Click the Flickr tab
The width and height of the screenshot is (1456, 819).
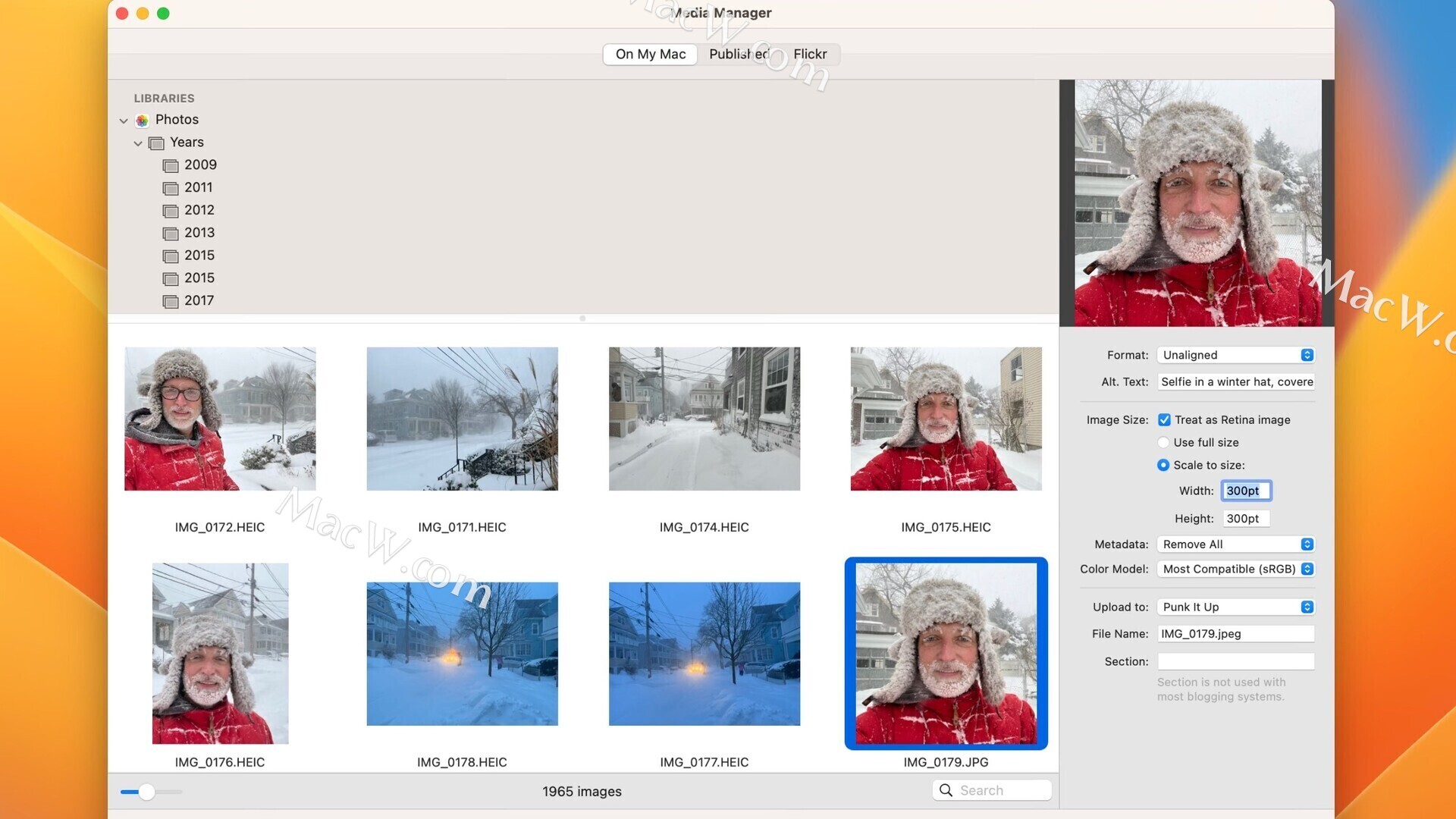(809, 54)
